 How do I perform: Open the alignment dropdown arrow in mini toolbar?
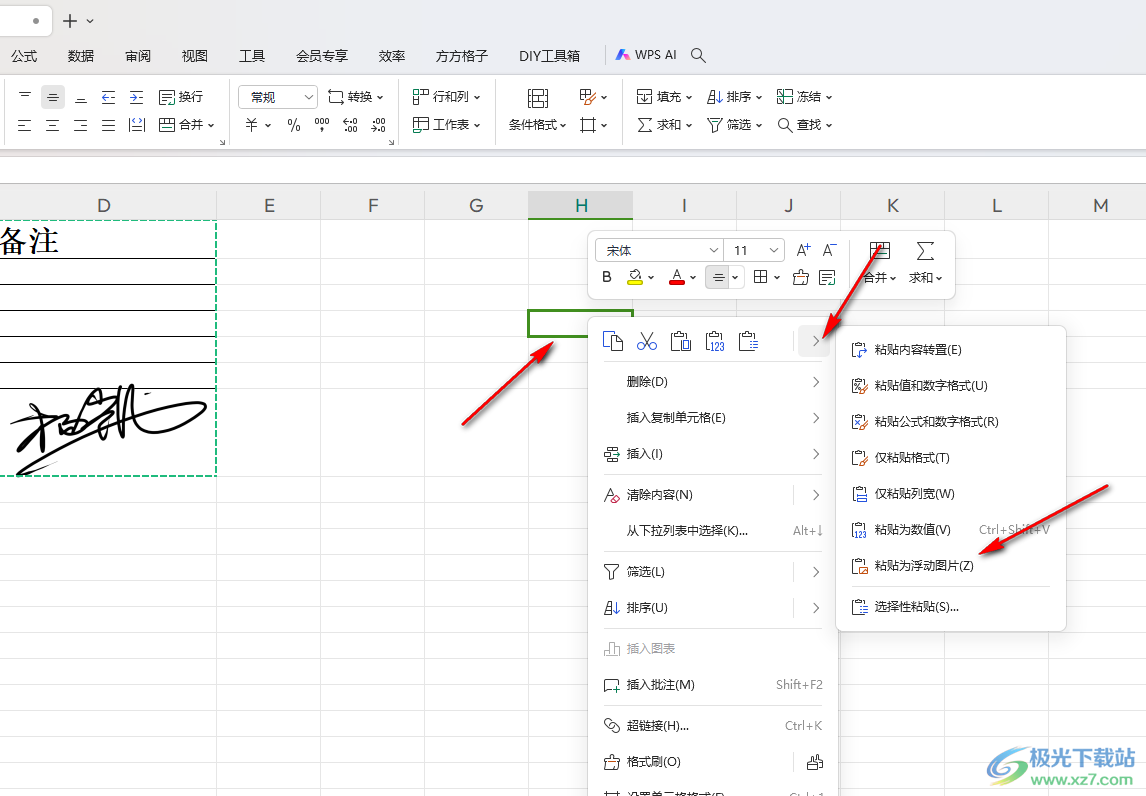point(735,278)
